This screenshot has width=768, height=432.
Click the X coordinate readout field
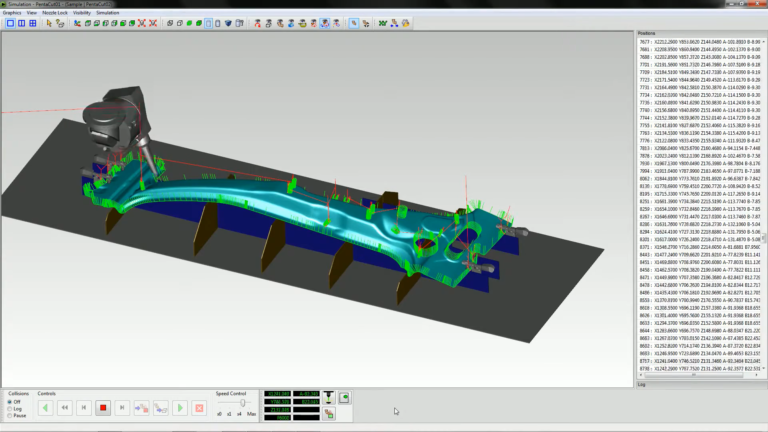point(277,394)
